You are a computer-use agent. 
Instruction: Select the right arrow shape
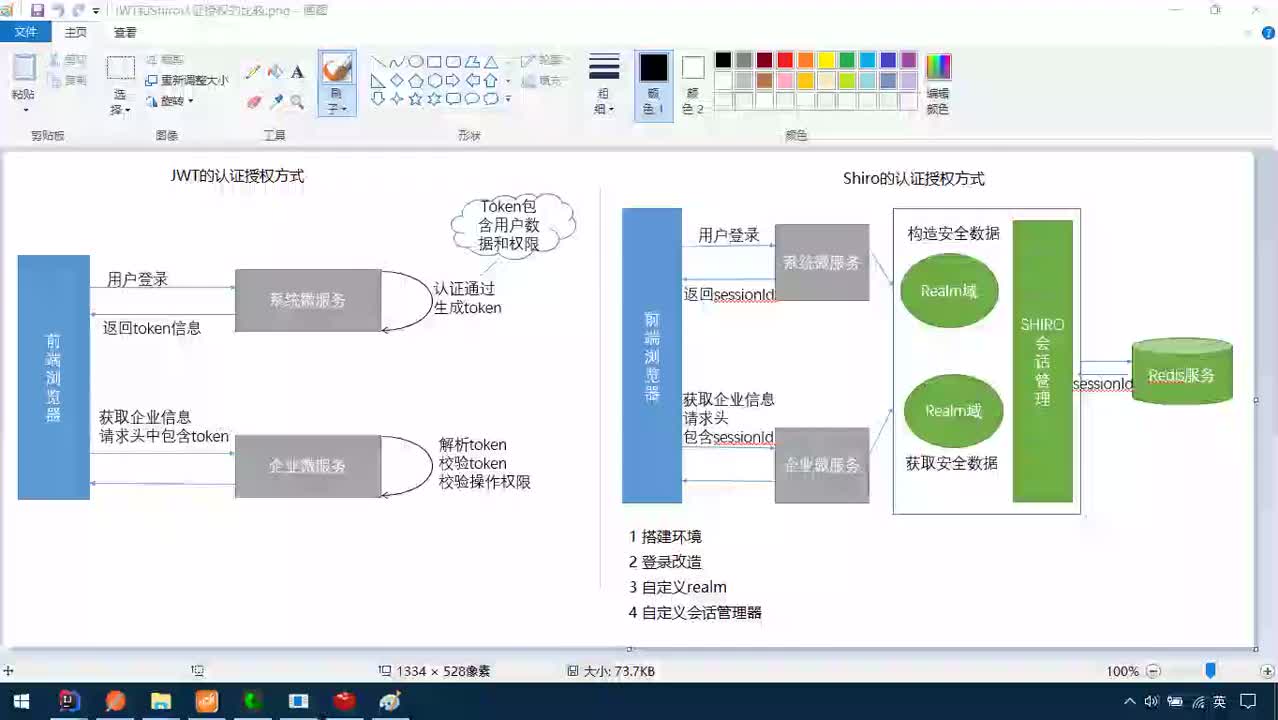(x=454, y=80)
